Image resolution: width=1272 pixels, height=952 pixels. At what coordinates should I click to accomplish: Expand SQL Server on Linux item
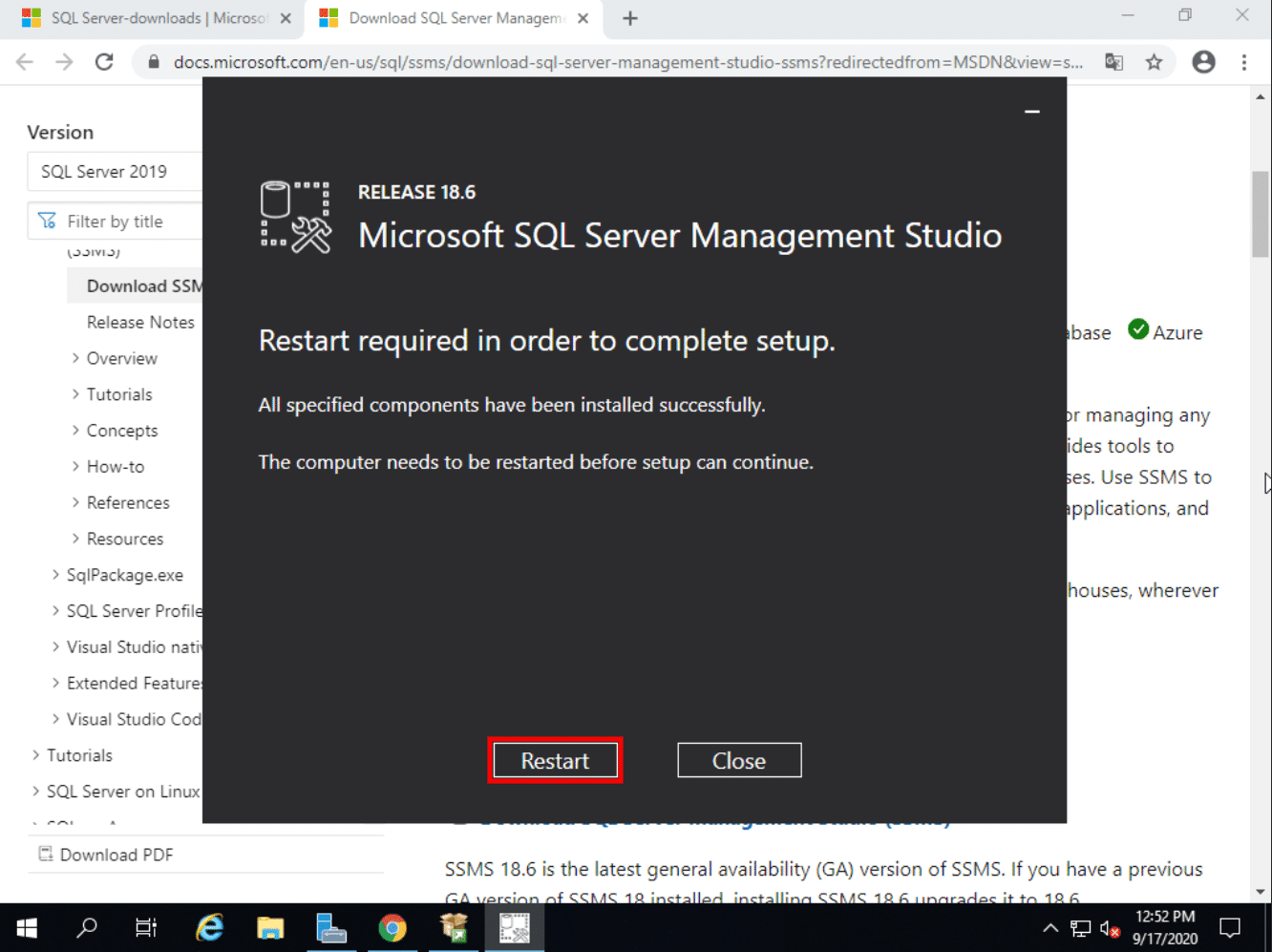[x=35, y=792]
